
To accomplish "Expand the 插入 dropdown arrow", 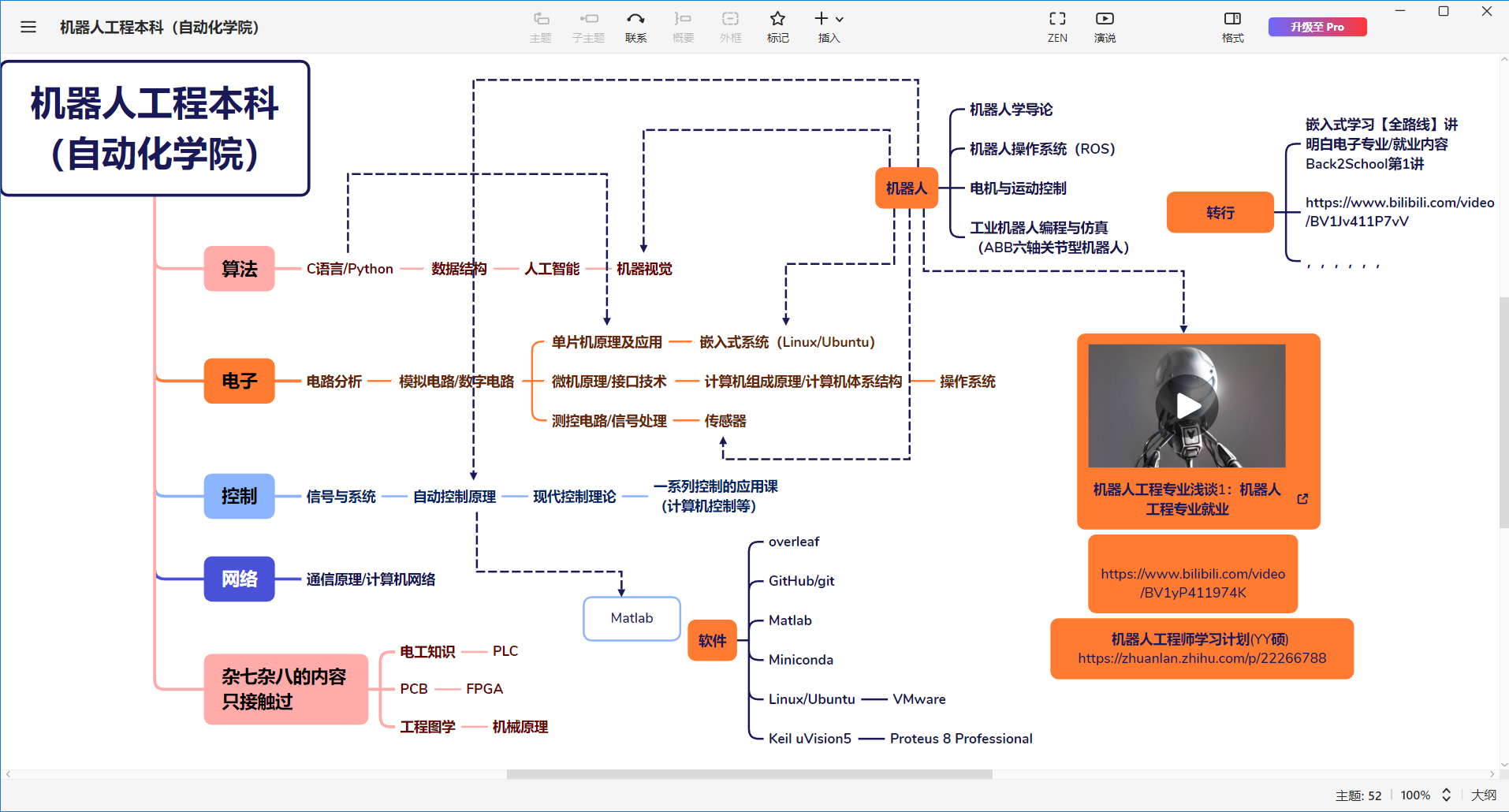I will point(840,19).
